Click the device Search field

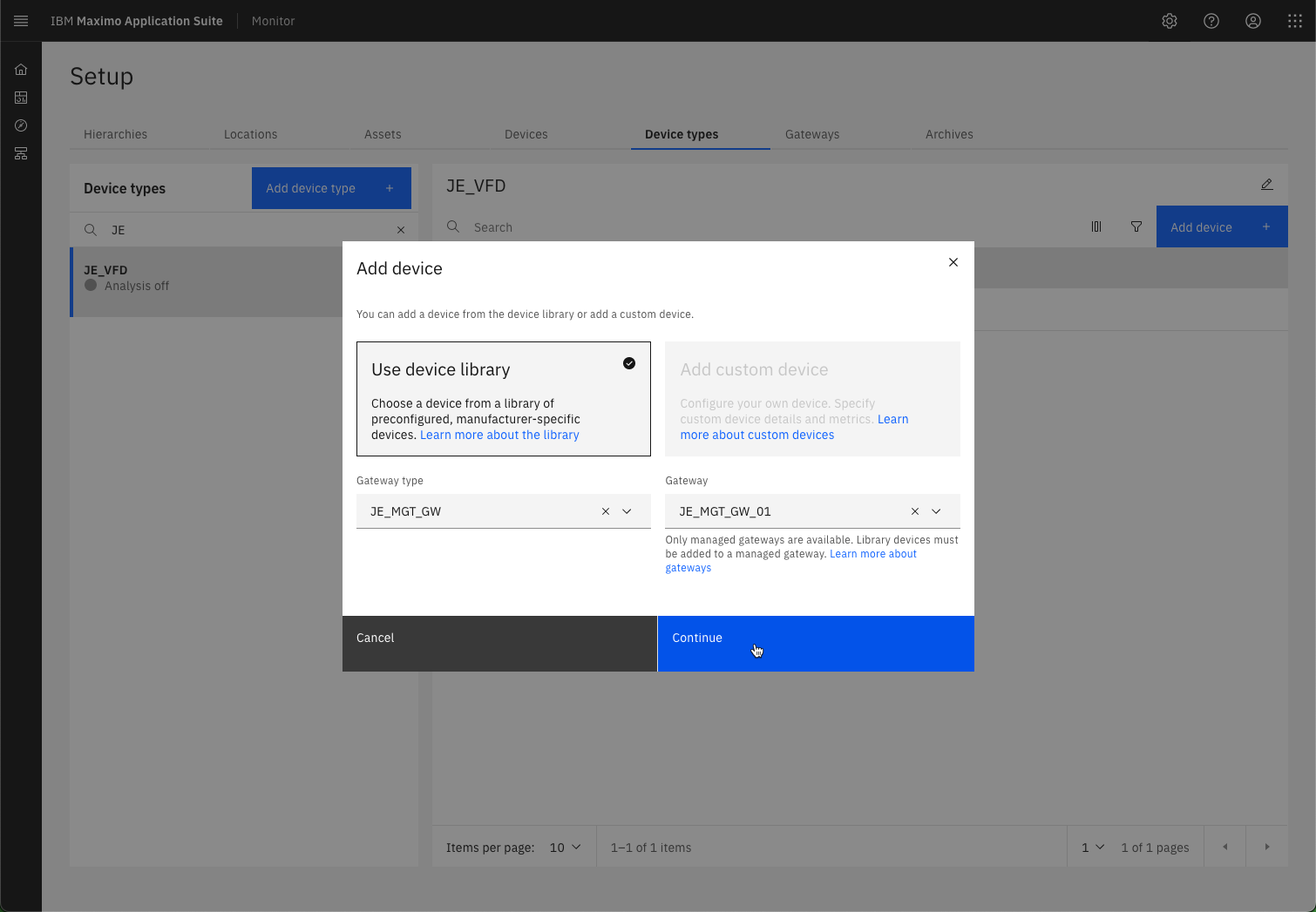[758, 227]
